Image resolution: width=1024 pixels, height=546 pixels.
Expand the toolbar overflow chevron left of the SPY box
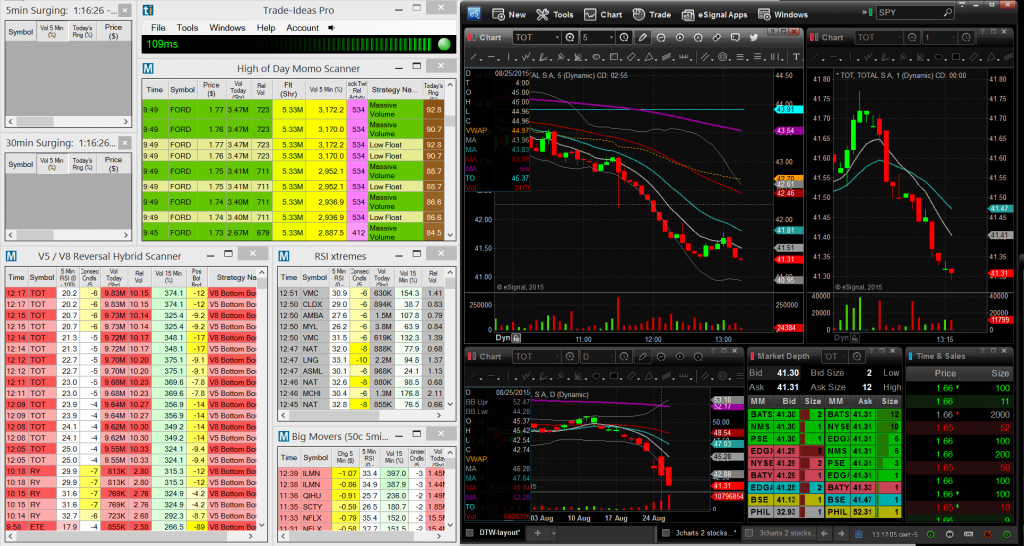865,12
